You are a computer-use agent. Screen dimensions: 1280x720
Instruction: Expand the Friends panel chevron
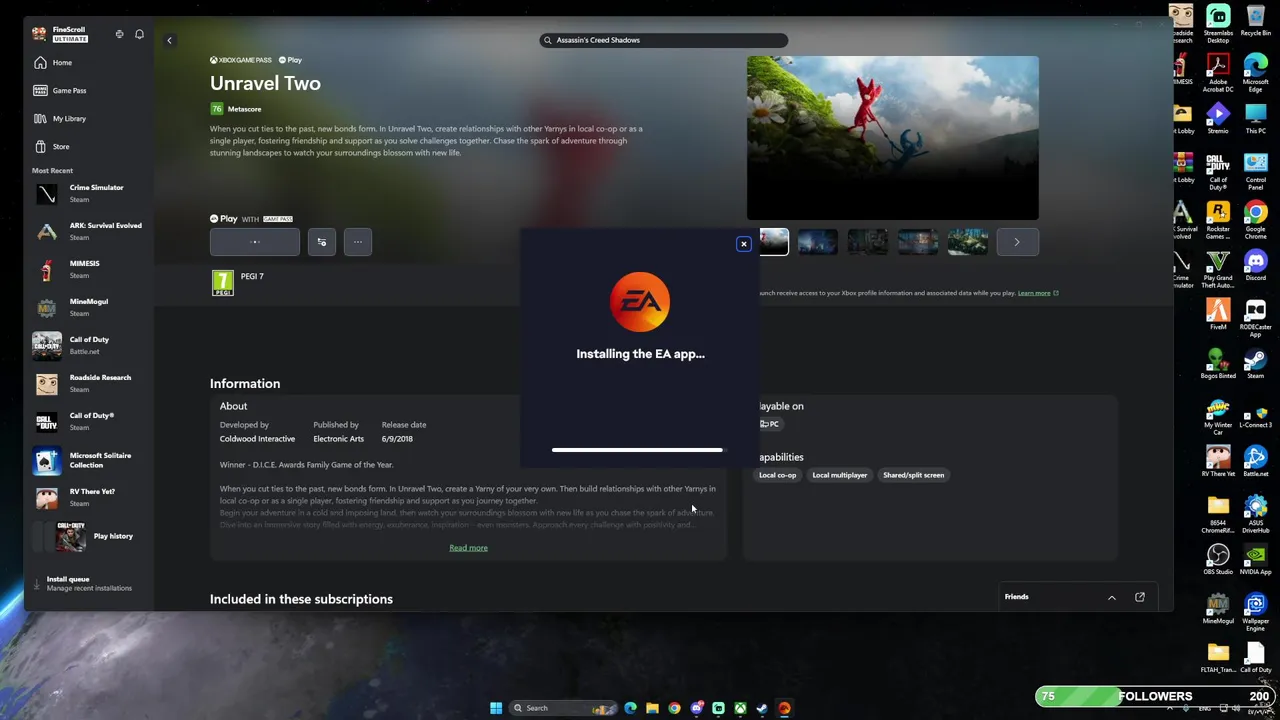(1111, 597)
